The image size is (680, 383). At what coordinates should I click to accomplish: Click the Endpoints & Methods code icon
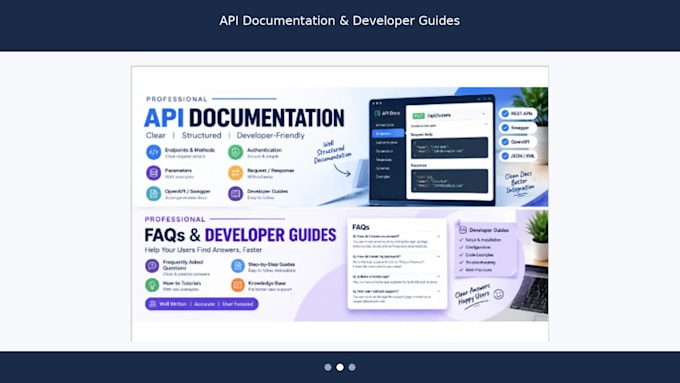click(x=154, y=152)
